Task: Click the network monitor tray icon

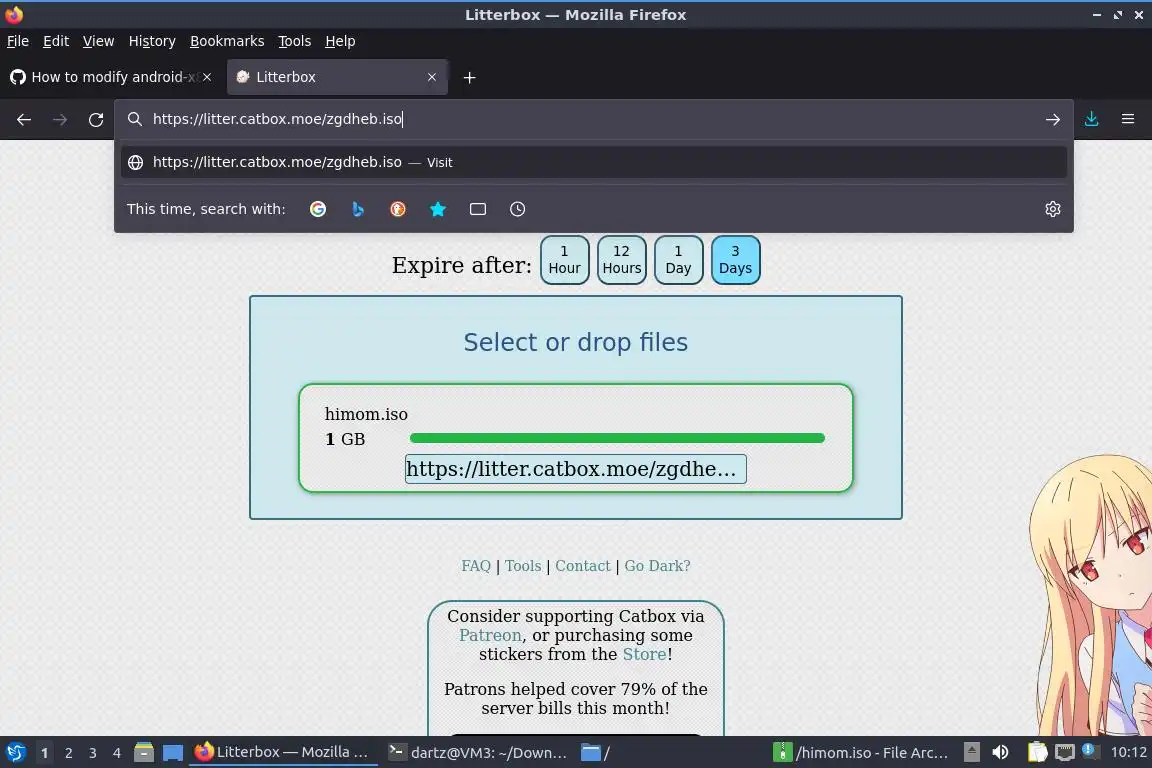Action: pyautogui.click(x=1065, y=753)
